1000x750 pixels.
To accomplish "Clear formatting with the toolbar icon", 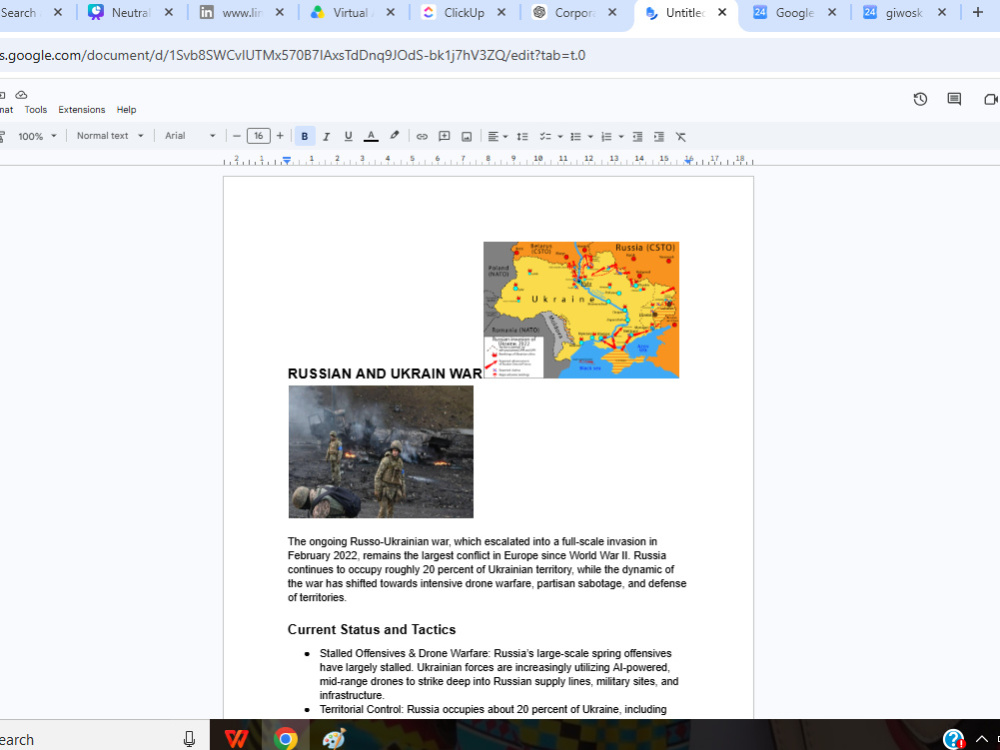I will (680, 136).
